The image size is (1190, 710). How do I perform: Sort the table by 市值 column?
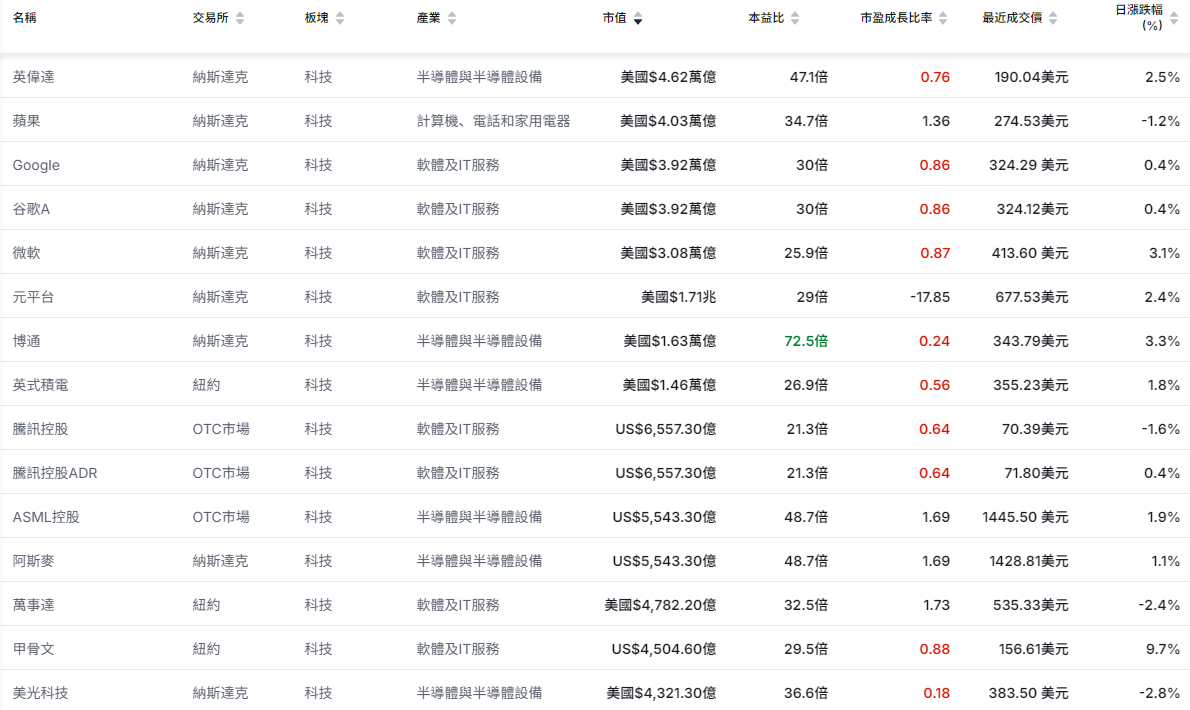[x=638, y=17]
